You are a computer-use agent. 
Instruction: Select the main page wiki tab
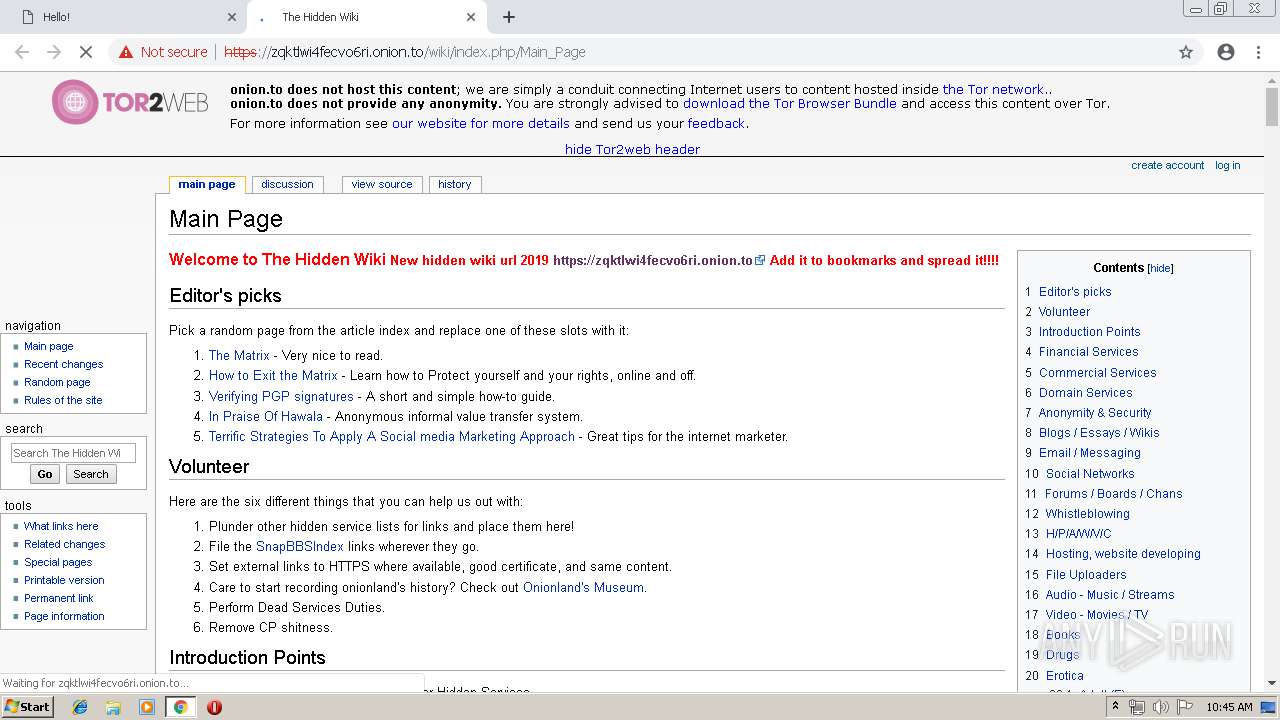click(207, 184)
